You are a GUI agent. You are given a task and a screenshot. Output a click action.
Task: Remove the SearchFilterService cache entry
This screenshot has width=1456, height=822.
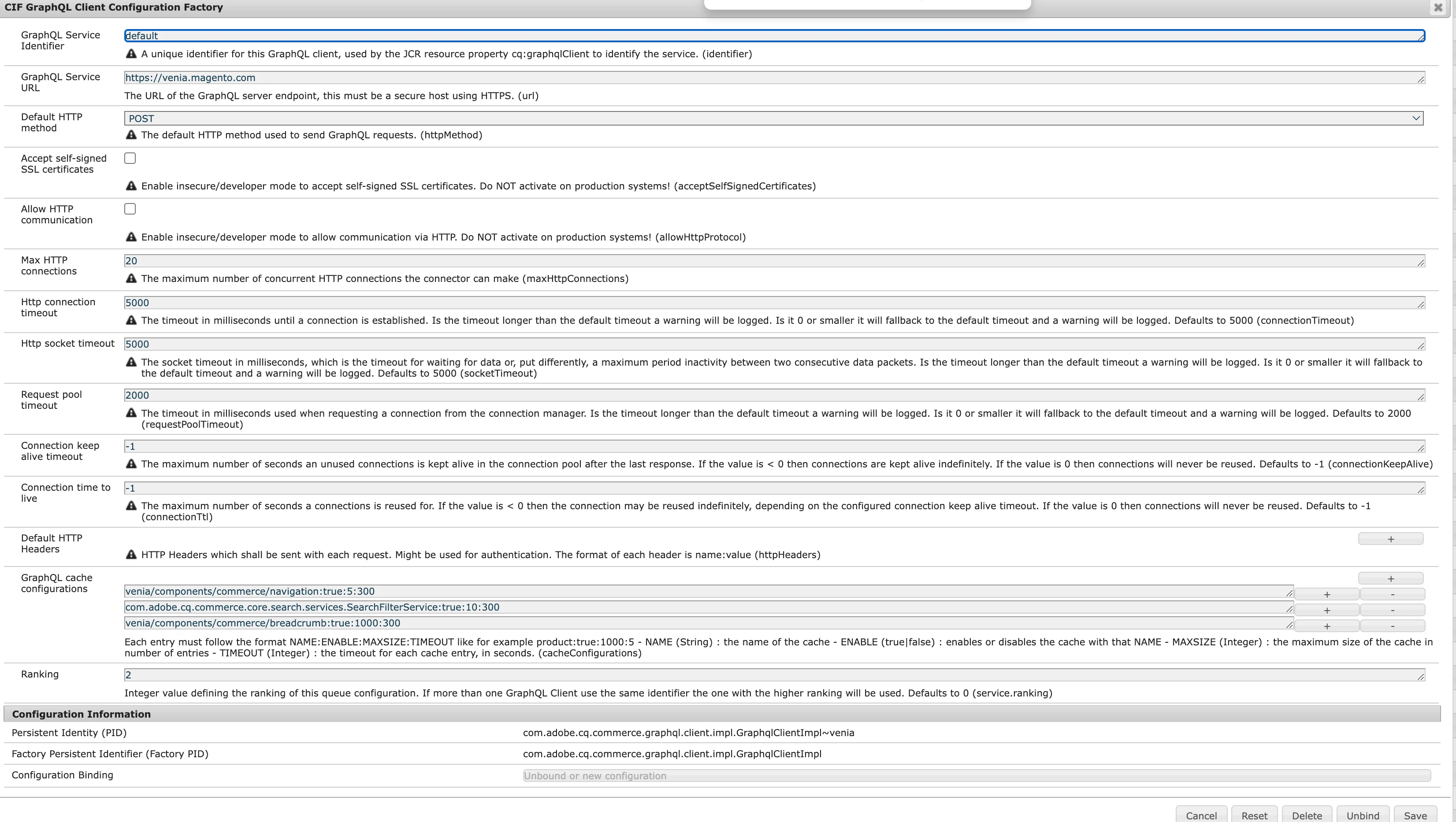[x=1392, y=610]
